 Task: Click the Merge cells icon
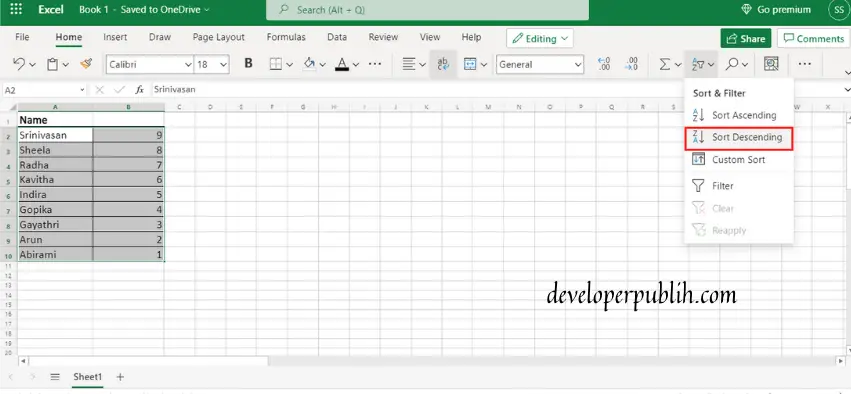[x=470, y=64]
